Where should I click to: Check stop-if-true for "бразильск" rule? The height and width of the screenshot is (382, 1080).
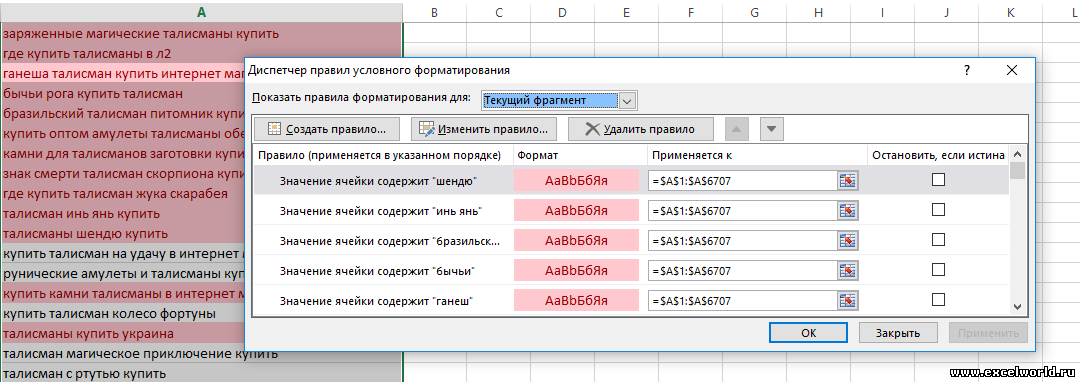[938, 240]
